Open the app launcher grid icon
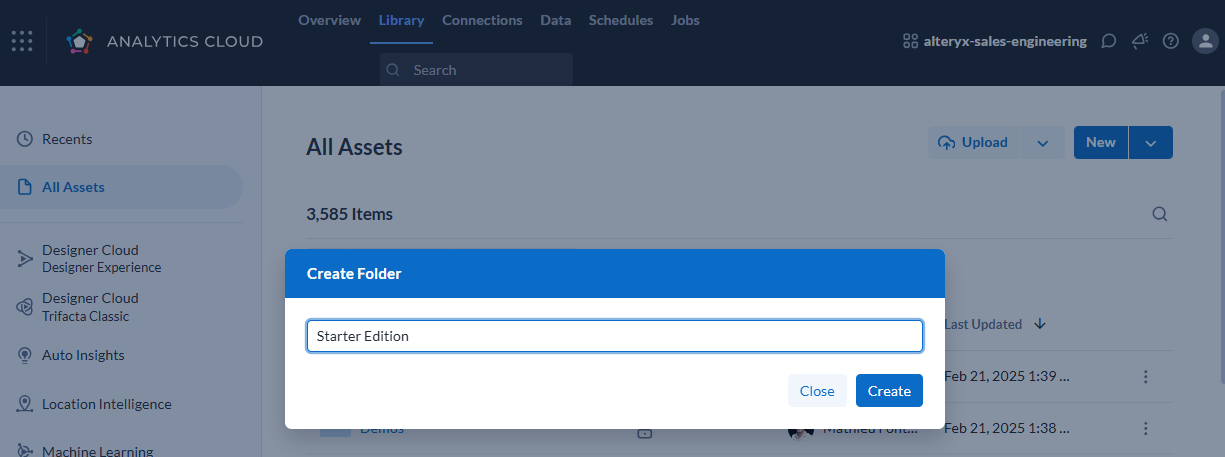 tap(22, 41)
